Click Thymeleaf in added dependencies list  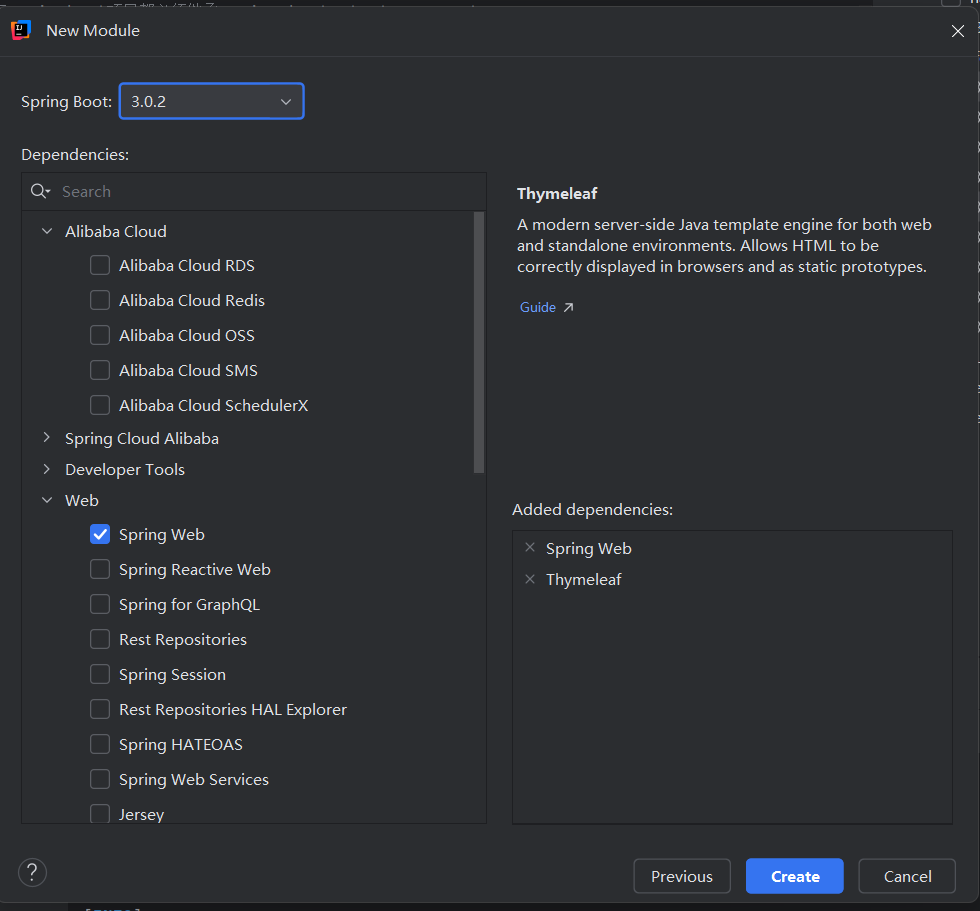(x=584, y=580)
